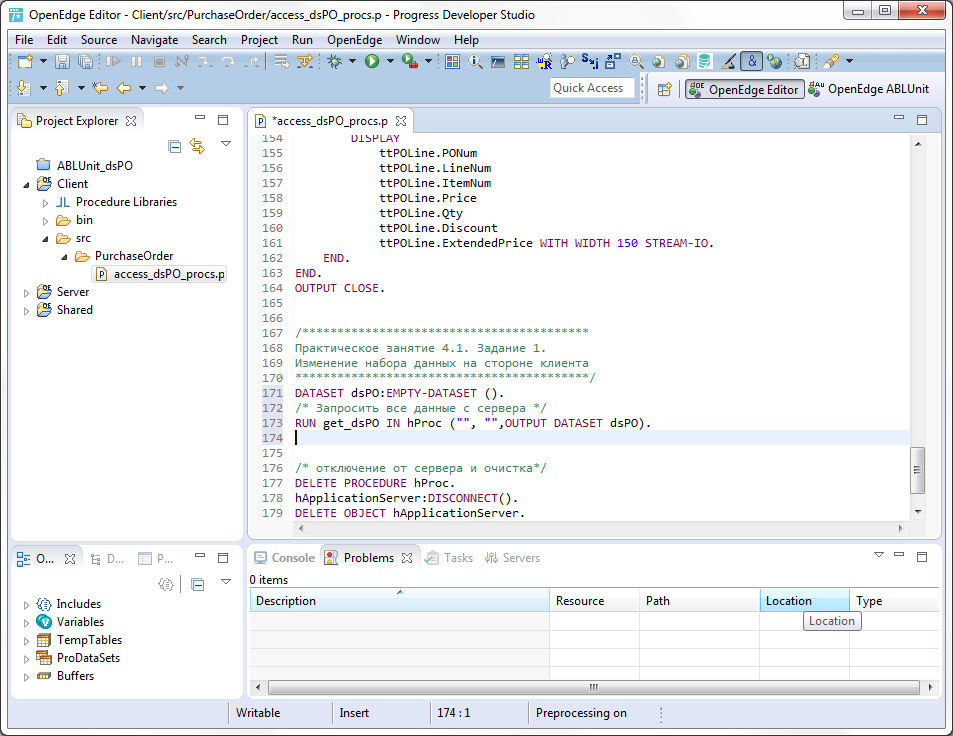Expand the TempTables outline node
Screen dimensions: 953x736
(26, 641)
